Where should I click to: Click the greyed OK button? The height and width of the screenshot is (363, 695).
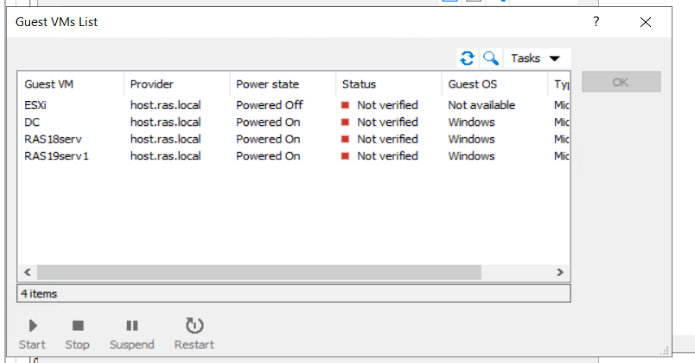[x=621, y=82]
